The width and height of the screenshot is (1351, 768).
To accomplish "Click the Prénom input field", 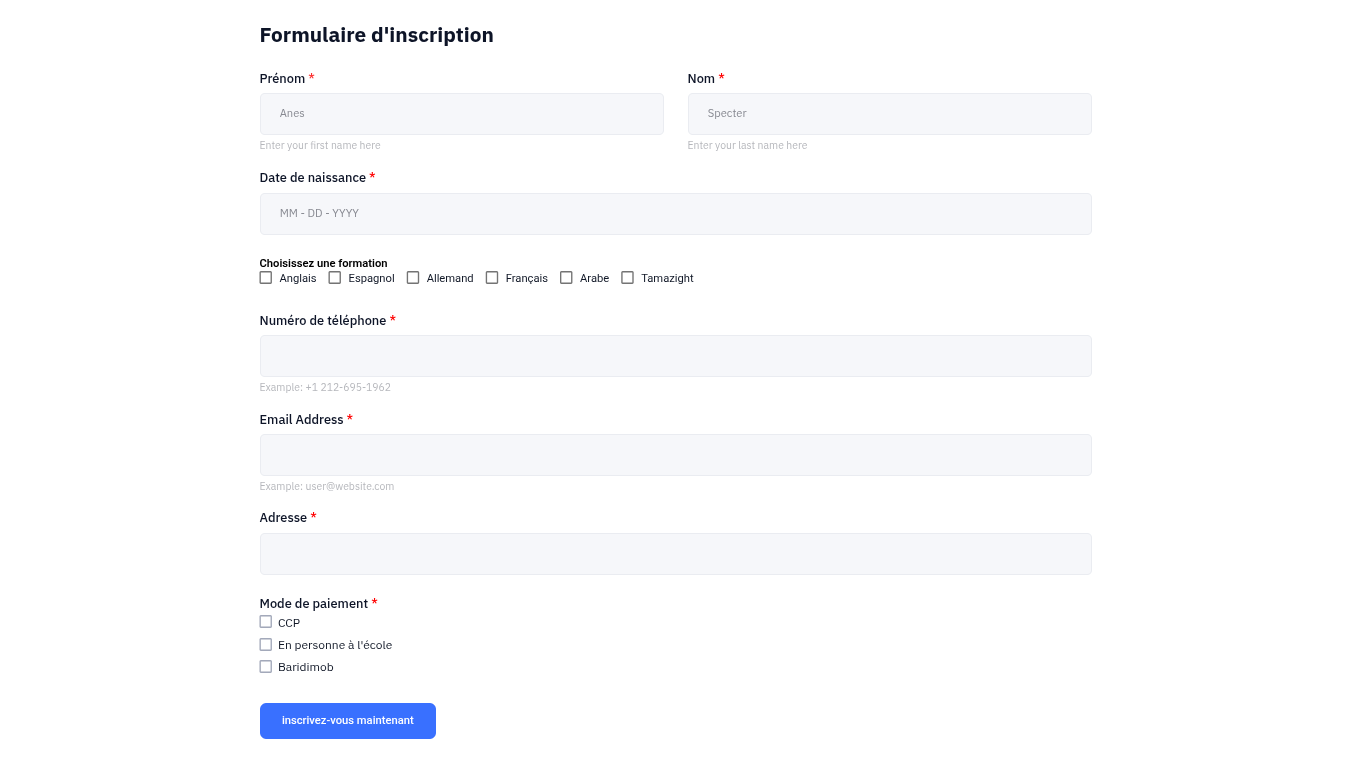I will tap(462, 114).
